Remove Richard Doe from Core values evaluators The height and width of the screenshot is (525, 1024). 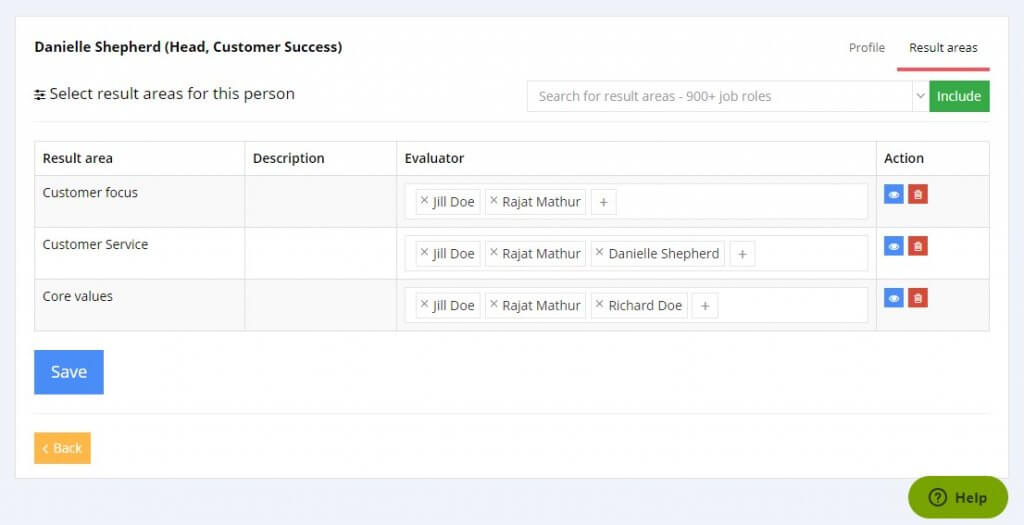point(600,305)
